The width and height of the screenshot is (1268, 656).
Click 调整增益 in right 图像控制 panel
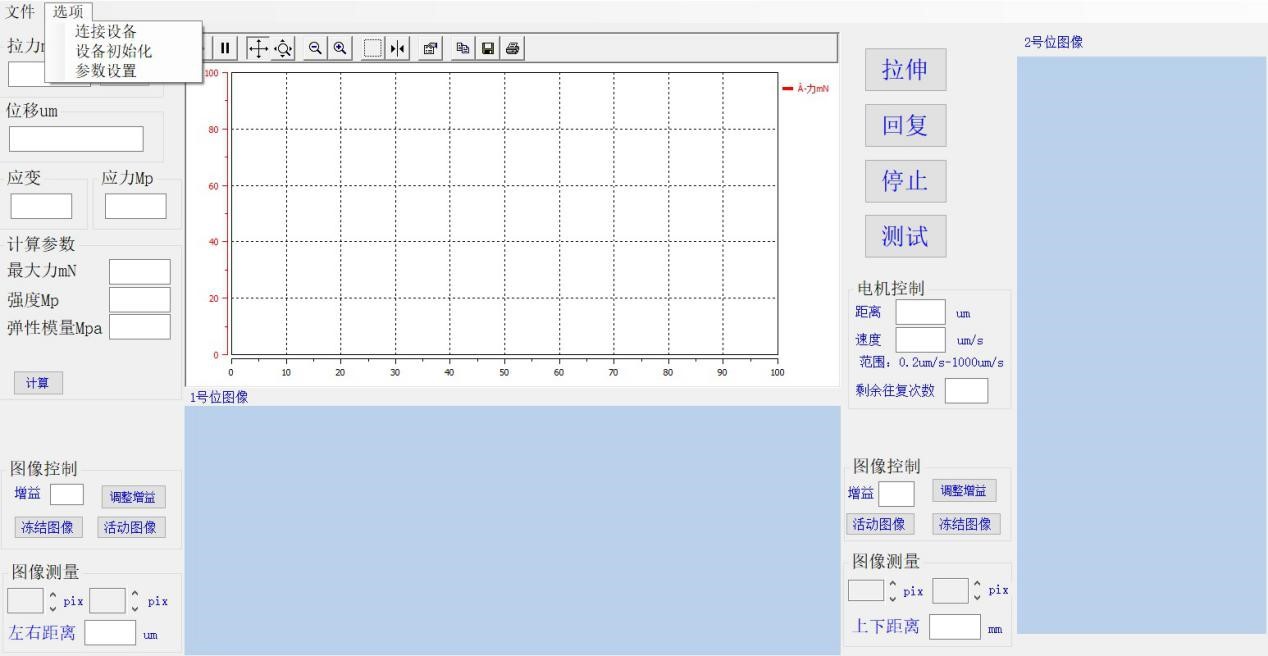[x=964, y=491]
